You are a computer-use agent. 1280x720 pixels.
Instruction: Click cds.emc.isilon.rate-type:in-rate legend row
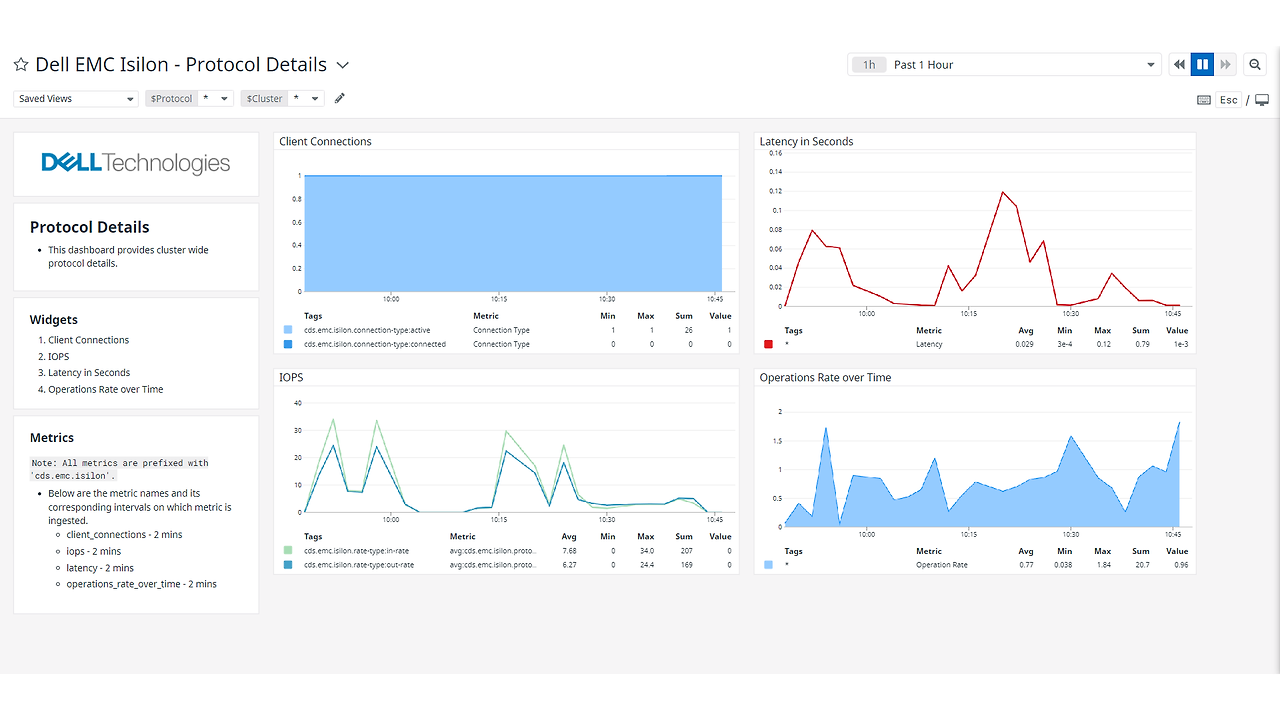(x=507, y=551)
